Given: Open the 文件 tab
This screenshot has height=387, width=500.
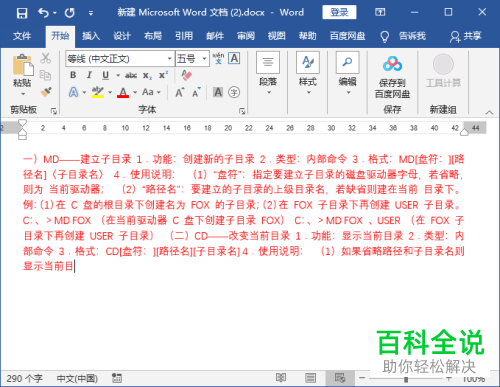Looking at the screenshot, I should (x=22, y=36).
